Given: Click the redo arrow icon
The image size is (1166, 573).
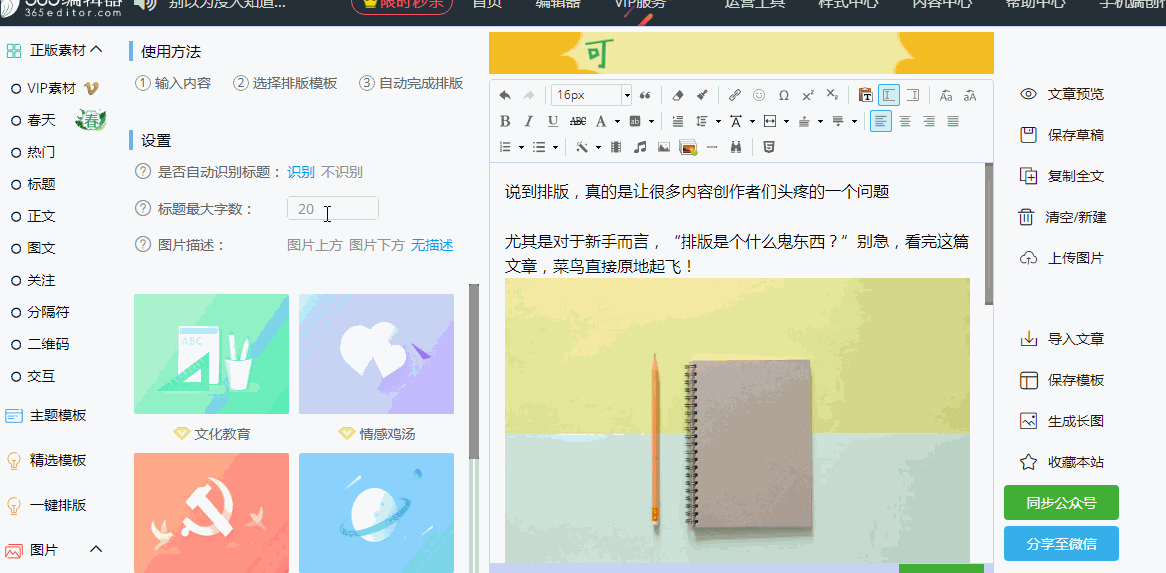Looking at the screenshot, I should pyautogui.click(x=529, y=95).
